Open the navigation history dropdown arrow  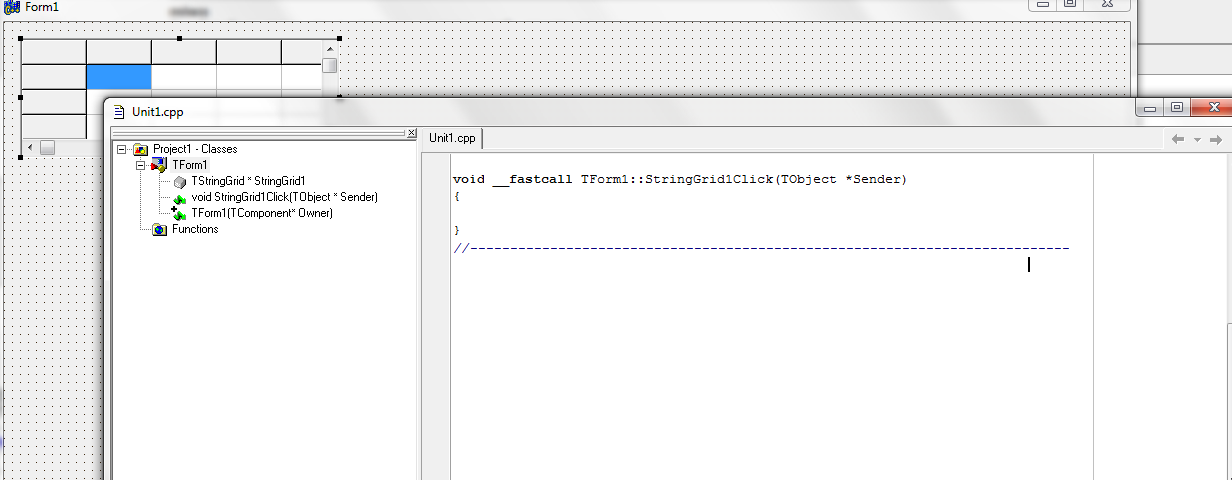1197,140
